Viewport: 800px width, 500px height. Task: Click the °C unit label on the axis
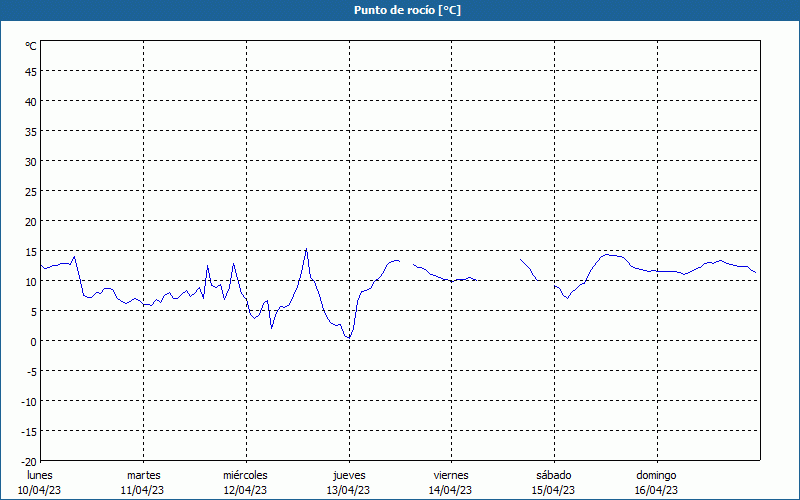(x=31, y=46)
